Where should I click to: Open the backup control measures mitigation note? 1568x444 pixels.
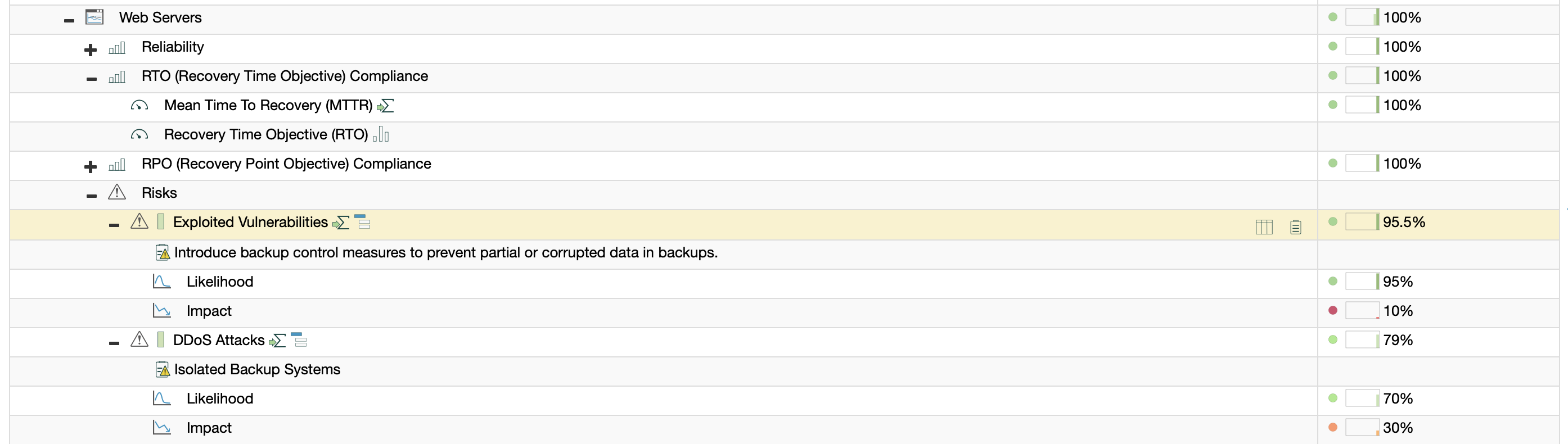445,253
